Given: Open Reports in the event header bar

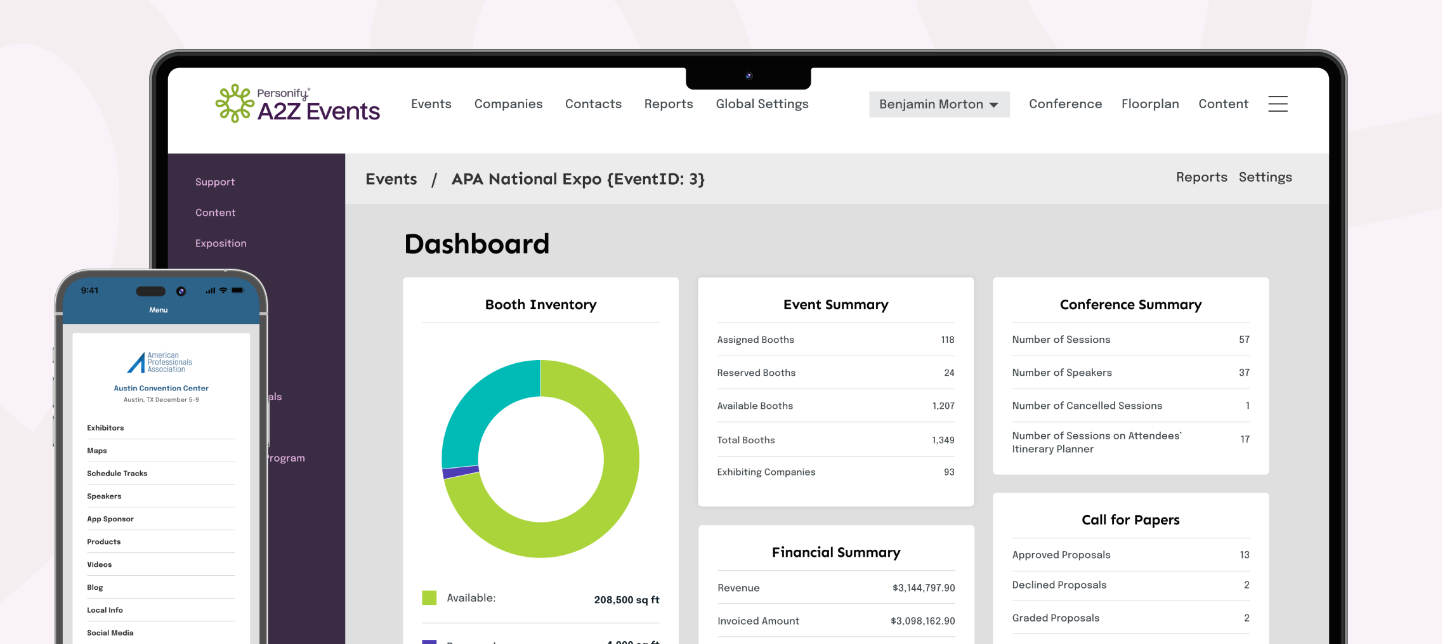Looking at the screenshot, I should (1201, 177).
